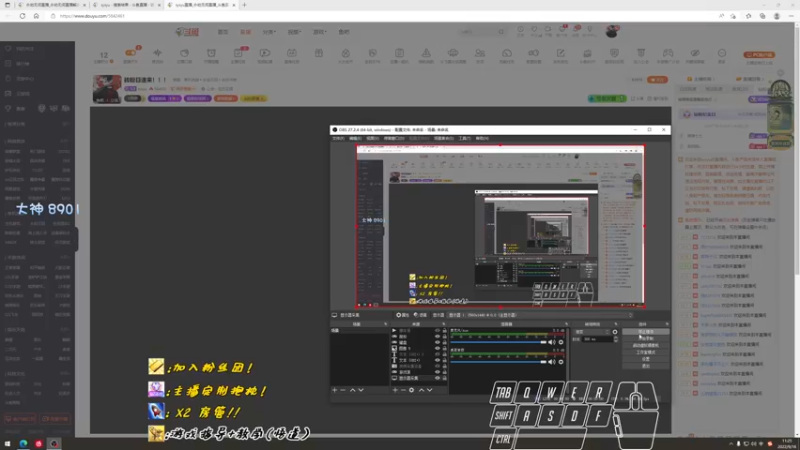Adjust transition duration stepper in OBS
Screen dimensions: 800x450
[616, 339]
